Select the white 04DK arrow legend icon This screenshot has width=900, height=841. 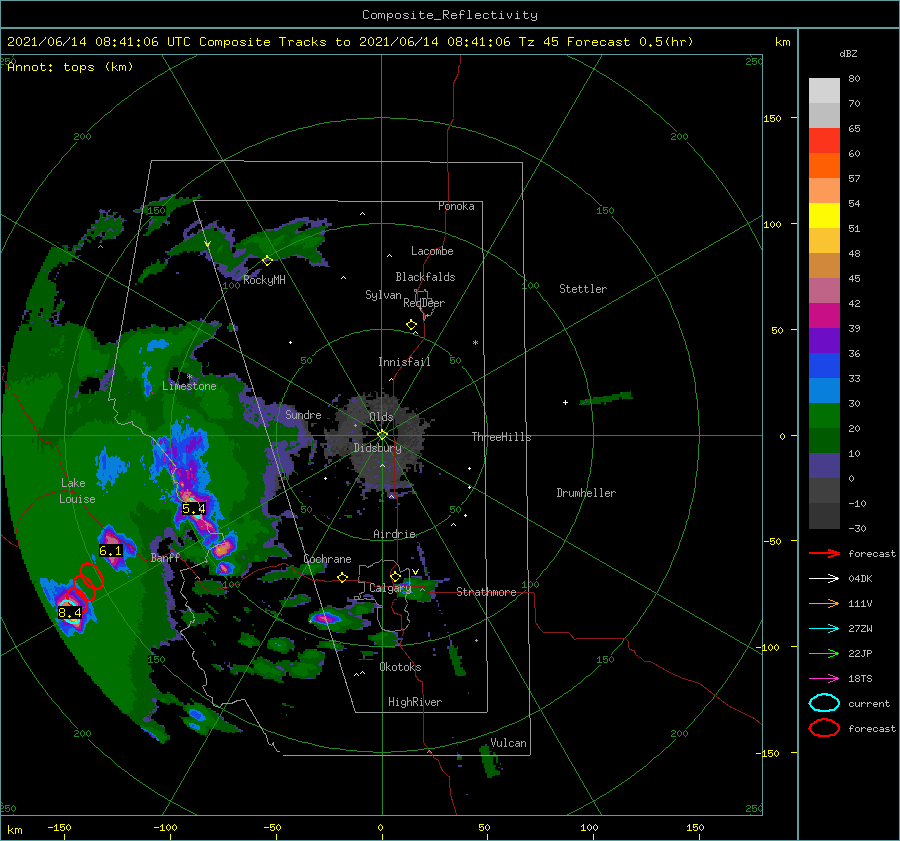point(824,579)
